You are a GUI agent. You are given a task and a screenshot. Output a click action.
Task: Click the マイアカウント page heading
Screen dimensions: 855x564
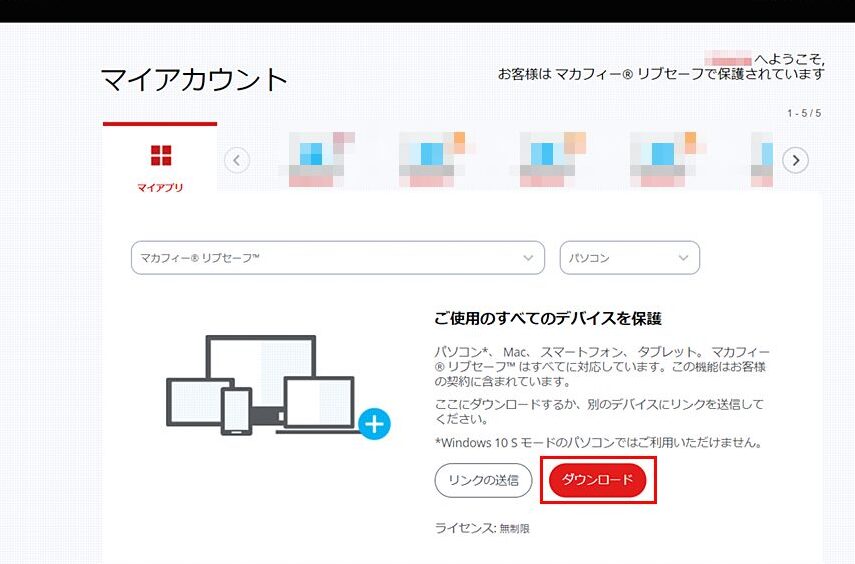click(195, 80)
